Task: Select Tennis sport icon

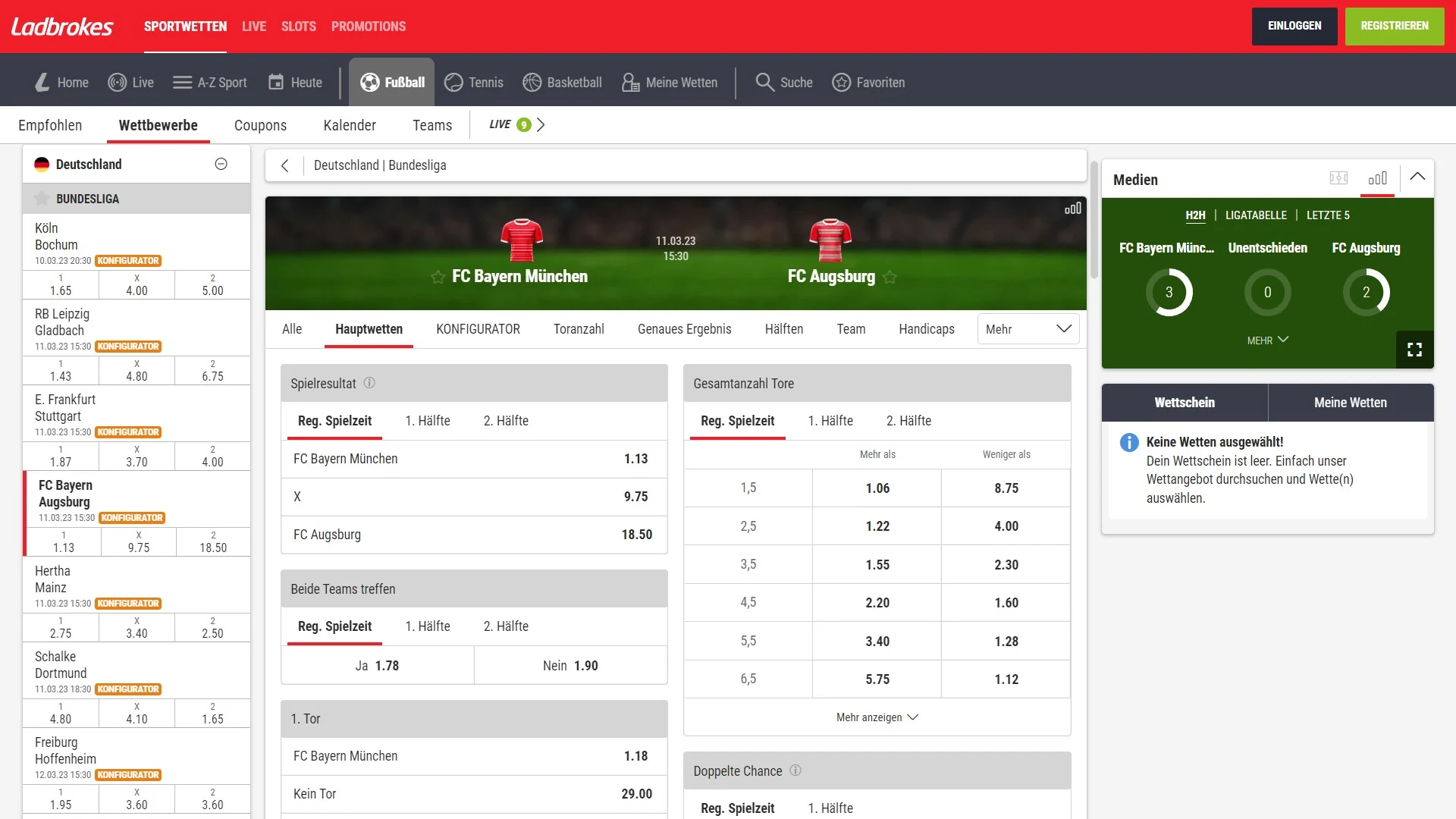Action: [453, 82]
